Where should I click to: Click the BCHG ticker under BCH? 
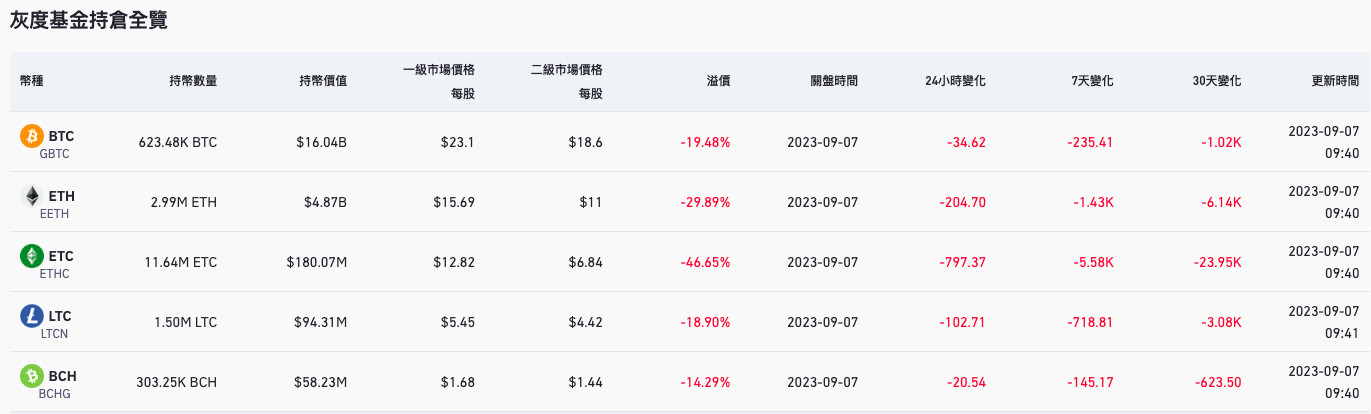54,394
